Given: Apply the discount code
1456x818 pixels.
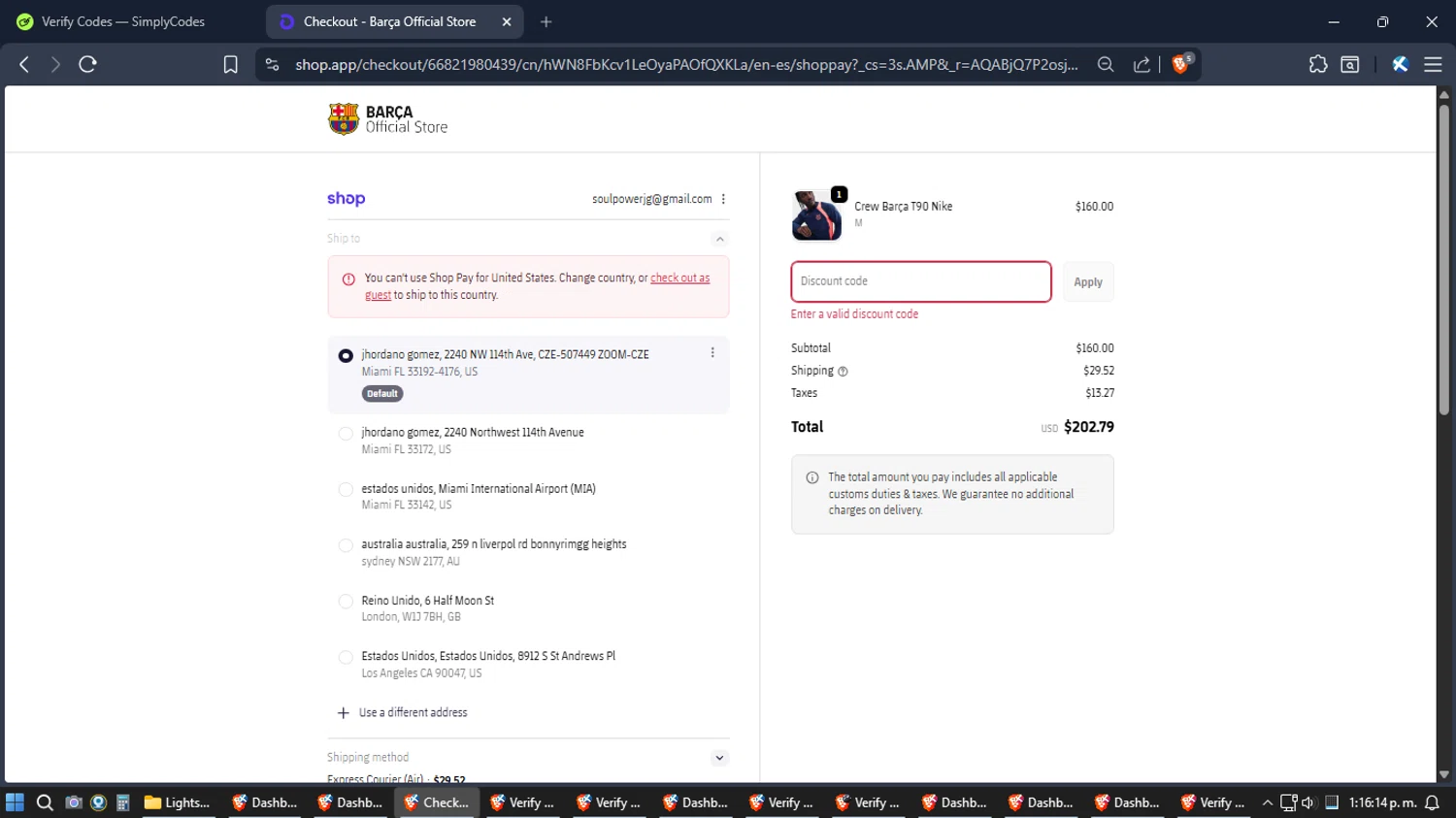Looking at the screenshot, I should pyautogui.click(x=1088, y=282).
